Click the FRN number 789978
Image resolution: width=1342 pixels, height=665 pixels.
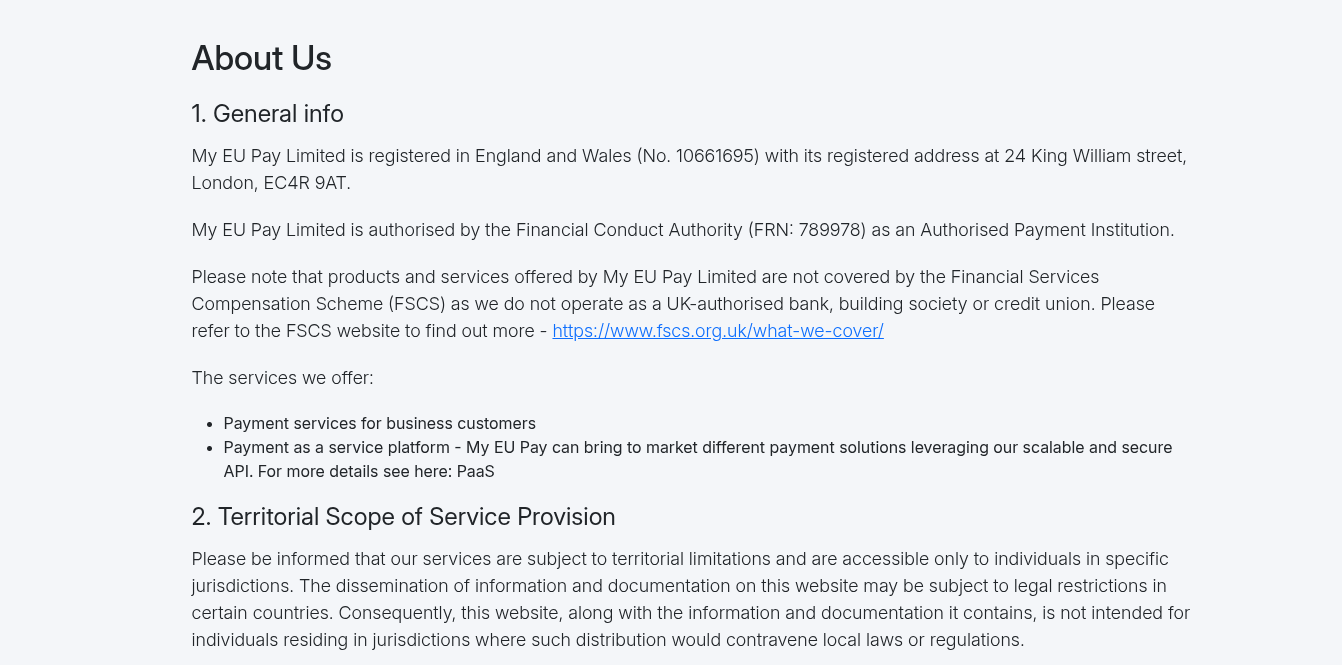(830, 230)
